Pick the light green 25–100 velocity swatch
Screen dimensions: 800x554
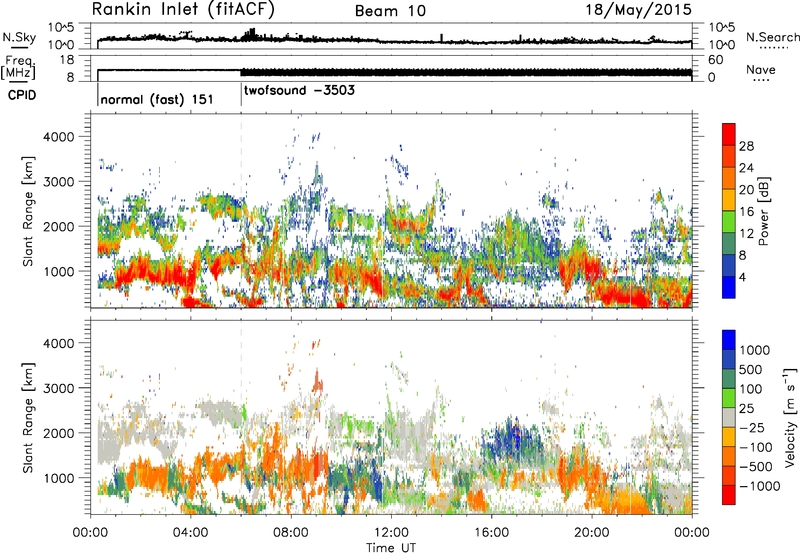tap(729, 399)
